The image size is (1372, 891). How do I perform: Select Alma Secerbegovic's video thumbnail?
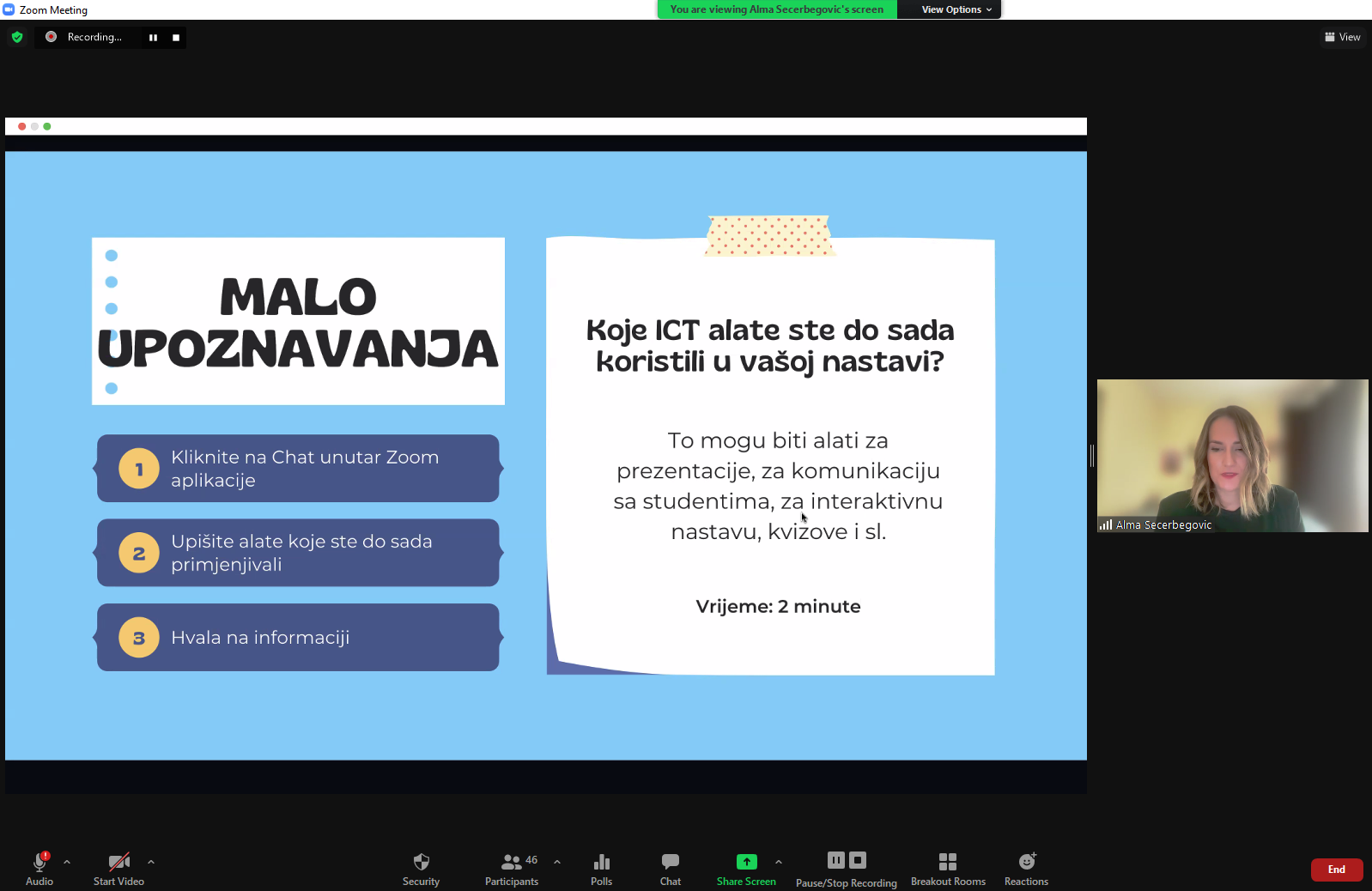click(x=1232, y=456)
